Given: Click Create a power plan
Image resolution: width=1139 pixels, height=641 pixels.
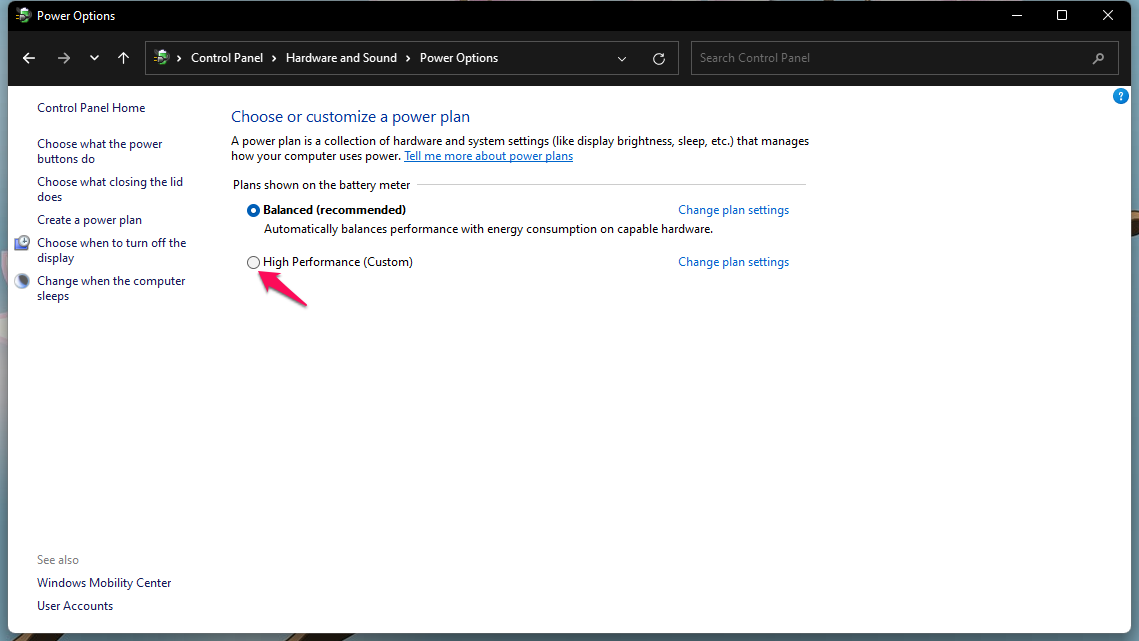Looking at the screenshot, I should pos(89,219).
